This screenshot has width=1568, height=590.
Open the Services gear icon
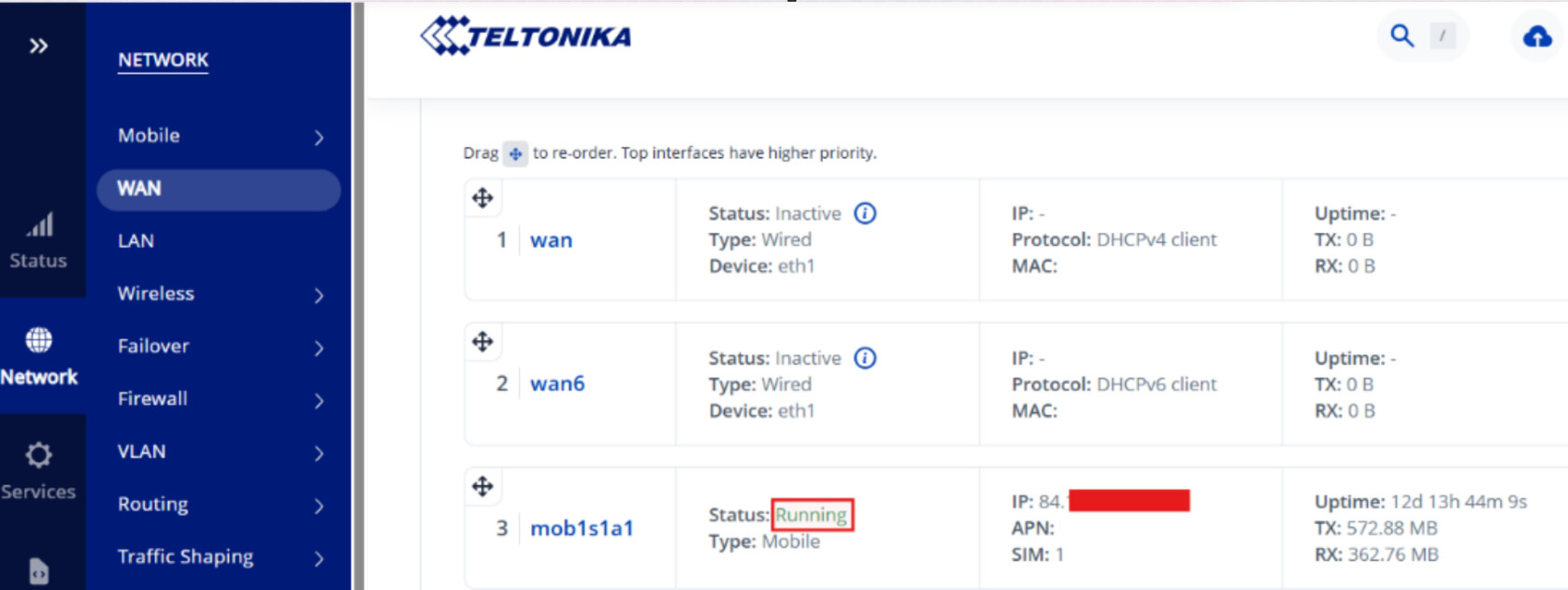[38, 455]
